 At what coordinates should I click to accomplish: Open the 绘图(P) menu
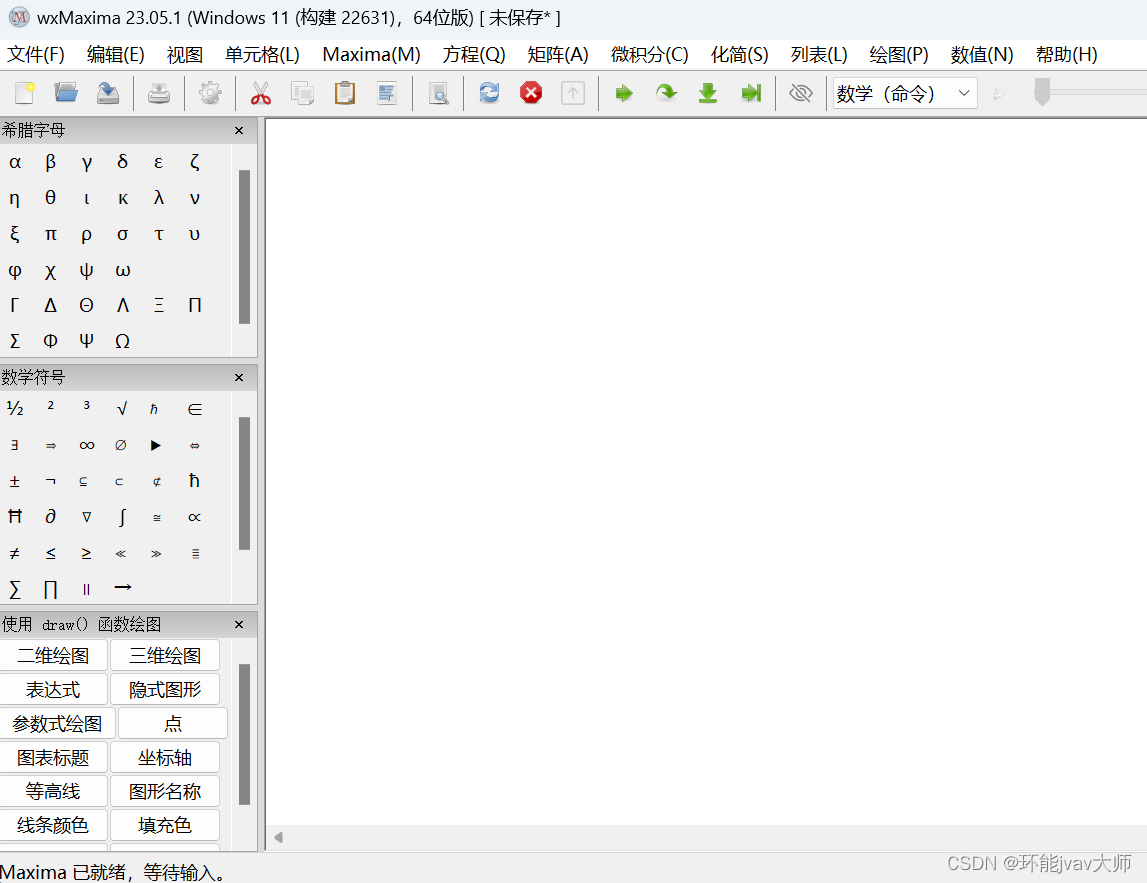click(898, 55)
